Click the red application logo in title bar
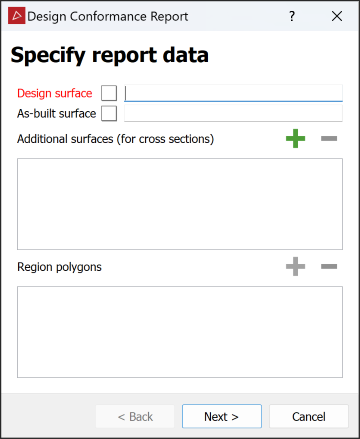The width and height of the screenshot is (360, 439). (17, 16)
